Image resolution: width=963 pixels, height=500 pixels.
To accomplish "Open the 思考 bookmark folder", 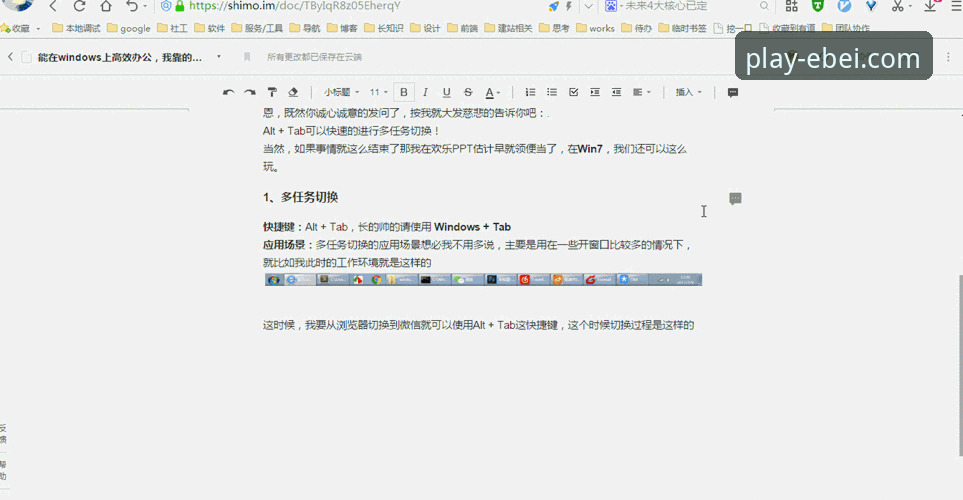I will (x=555, y=28).
